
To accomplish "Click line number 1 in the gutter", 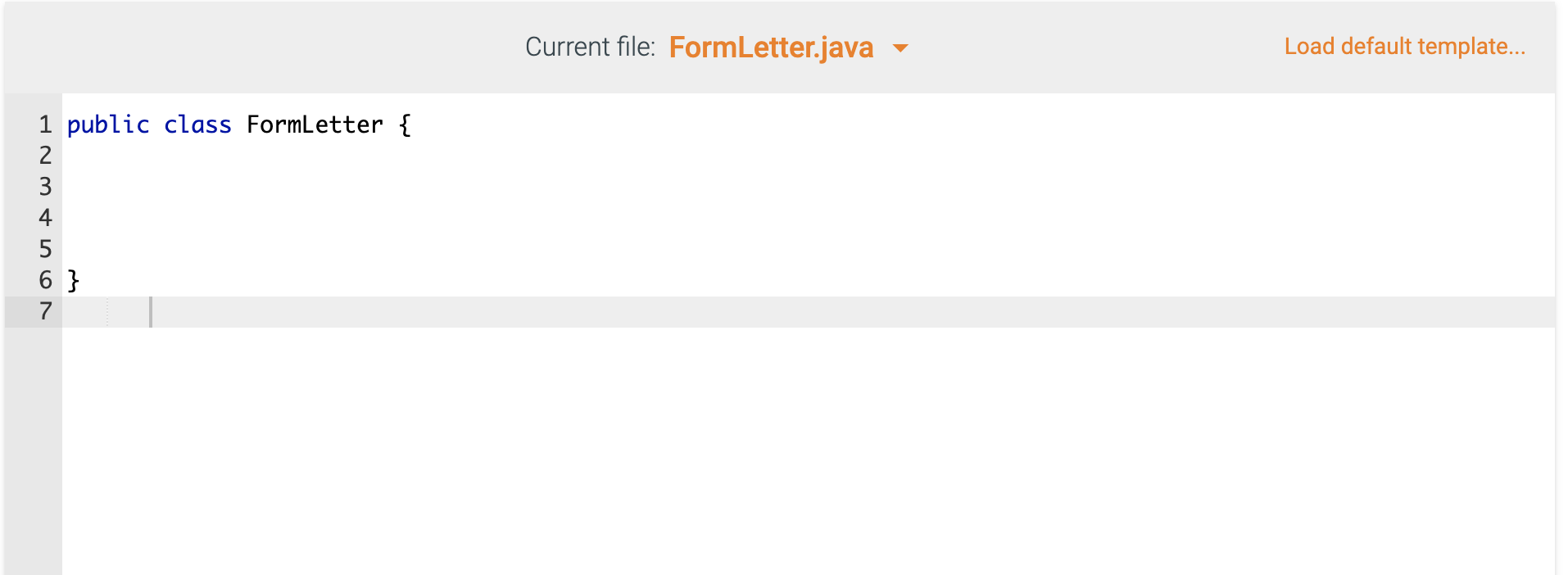I will click(x=45, y=125).
